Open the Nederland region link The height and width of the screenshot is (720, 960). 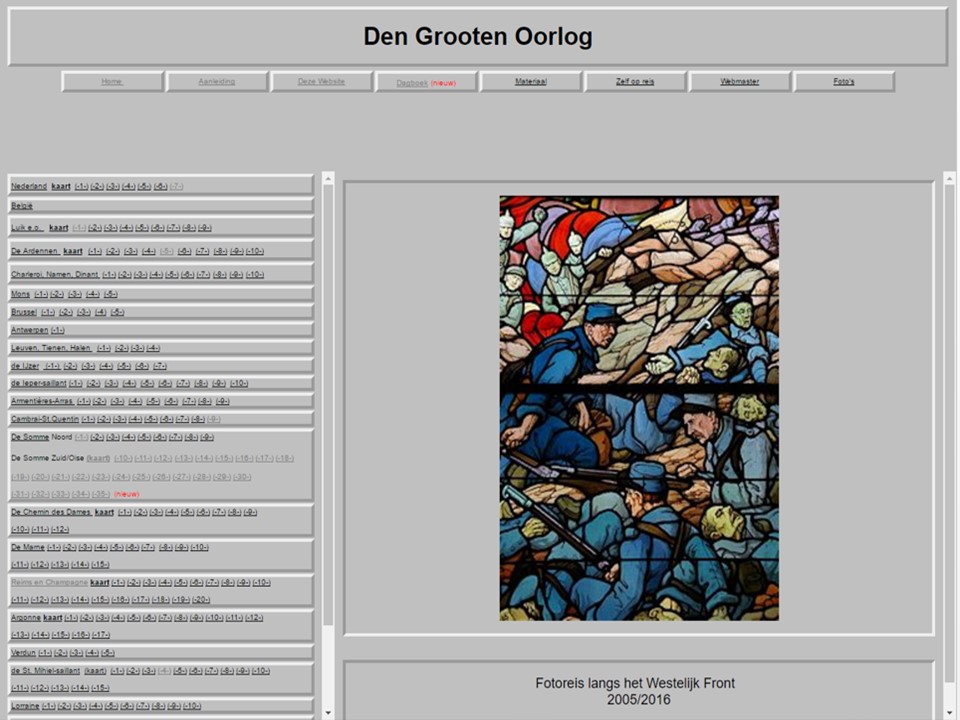[29, 186]
